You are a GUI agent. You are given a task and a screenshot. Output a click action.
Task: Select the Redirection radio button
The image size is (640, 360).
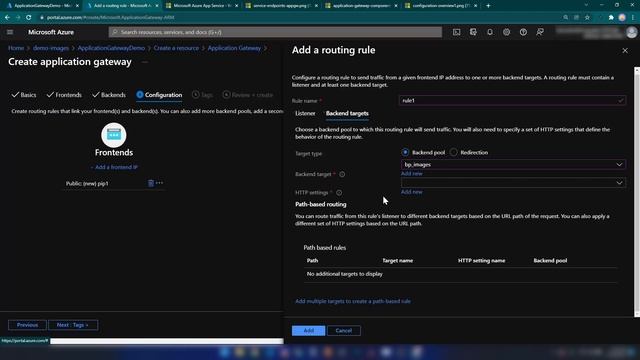[453, 152]
